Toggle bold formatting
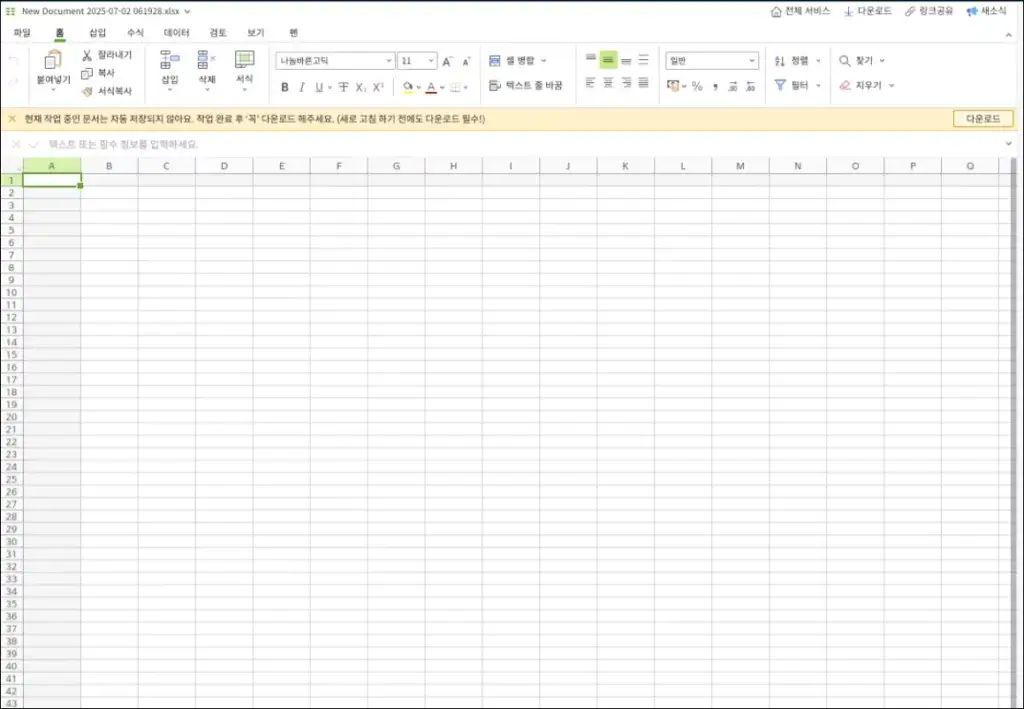Screen dimensions: 1024x709 285,87
